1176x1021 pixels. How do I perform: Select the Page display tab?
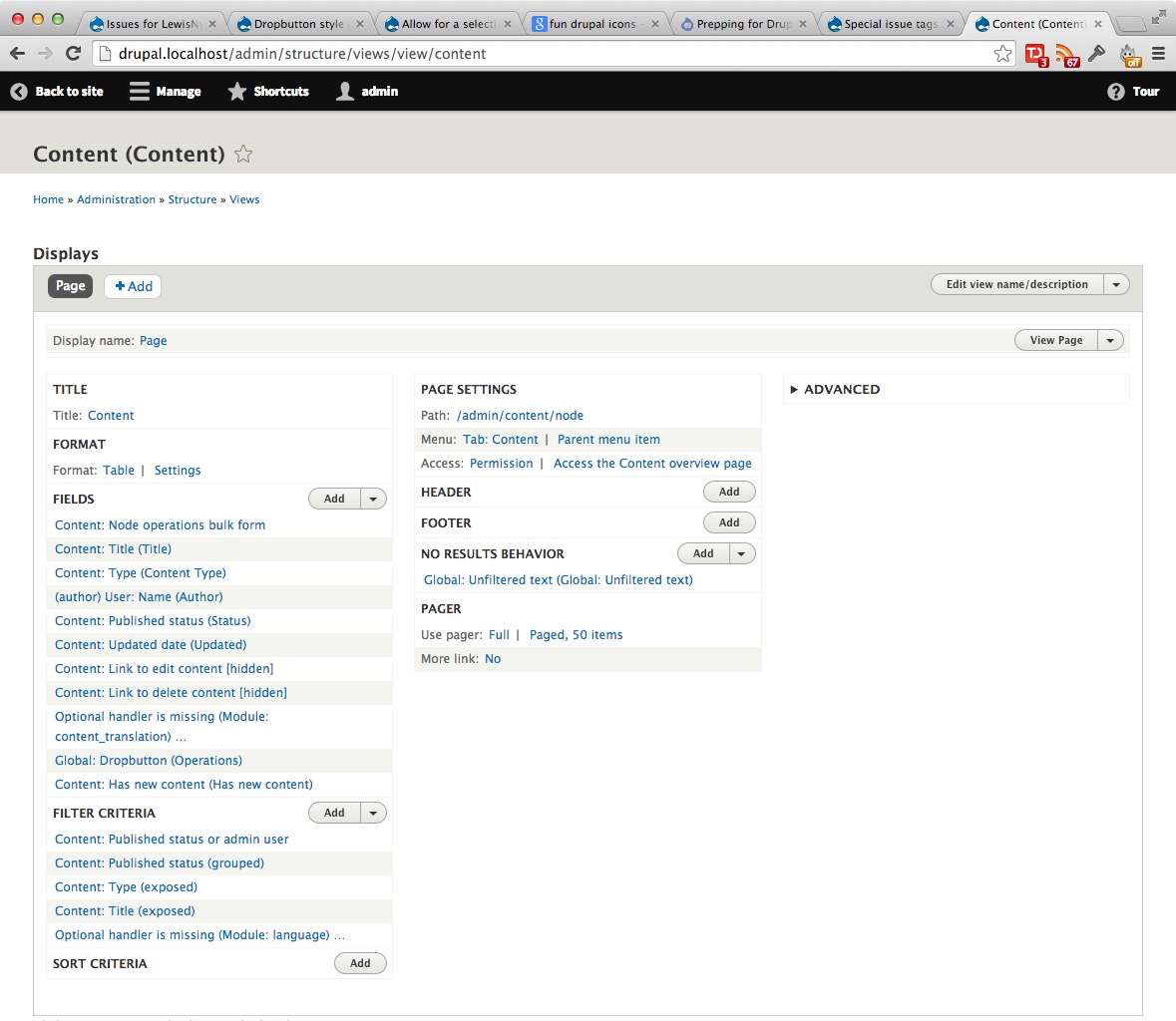pyautogui.click(x=70, y=286)
